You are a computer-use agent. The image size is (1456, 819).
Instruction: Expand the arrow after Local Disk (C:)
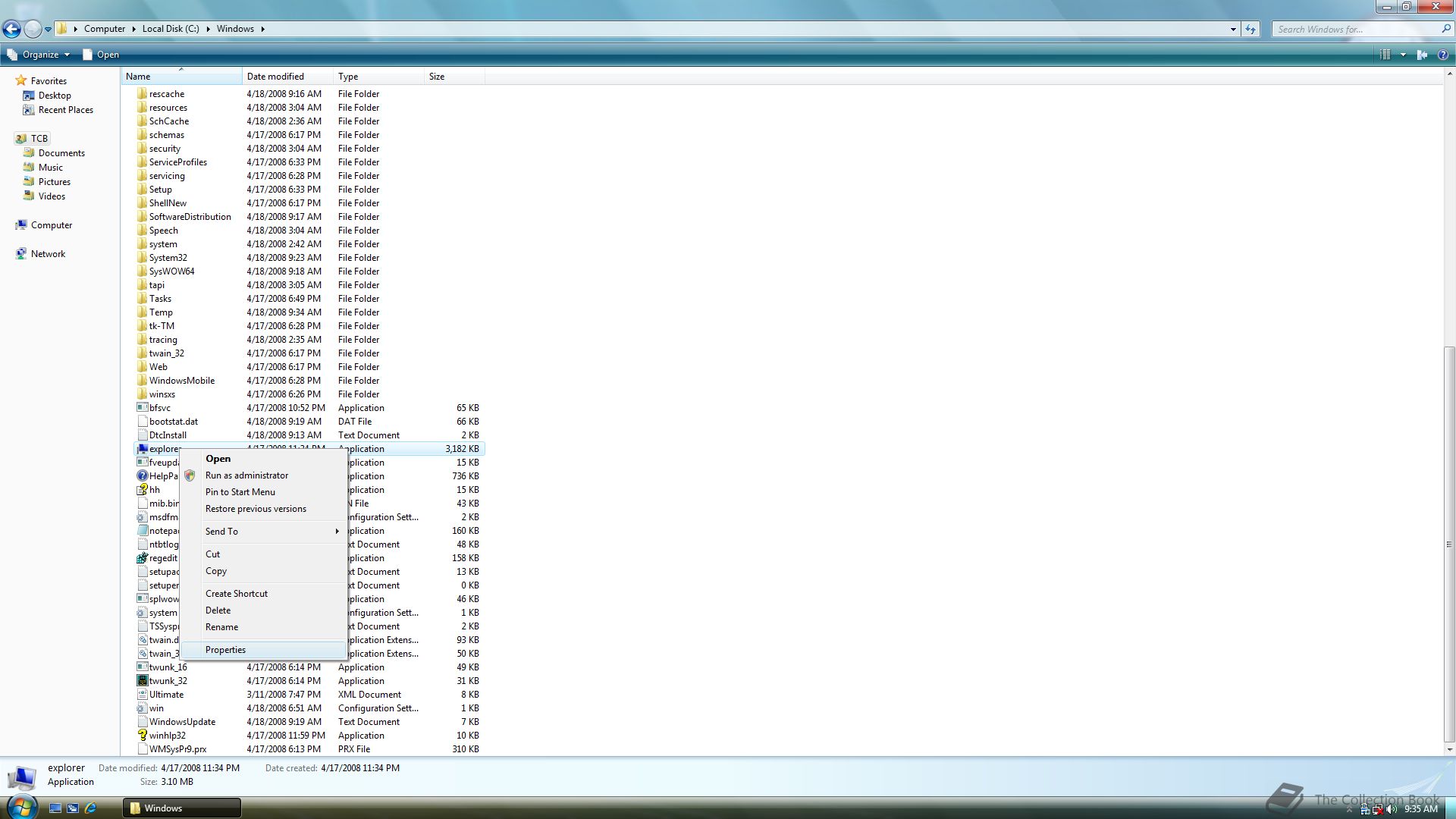[208, 29]
